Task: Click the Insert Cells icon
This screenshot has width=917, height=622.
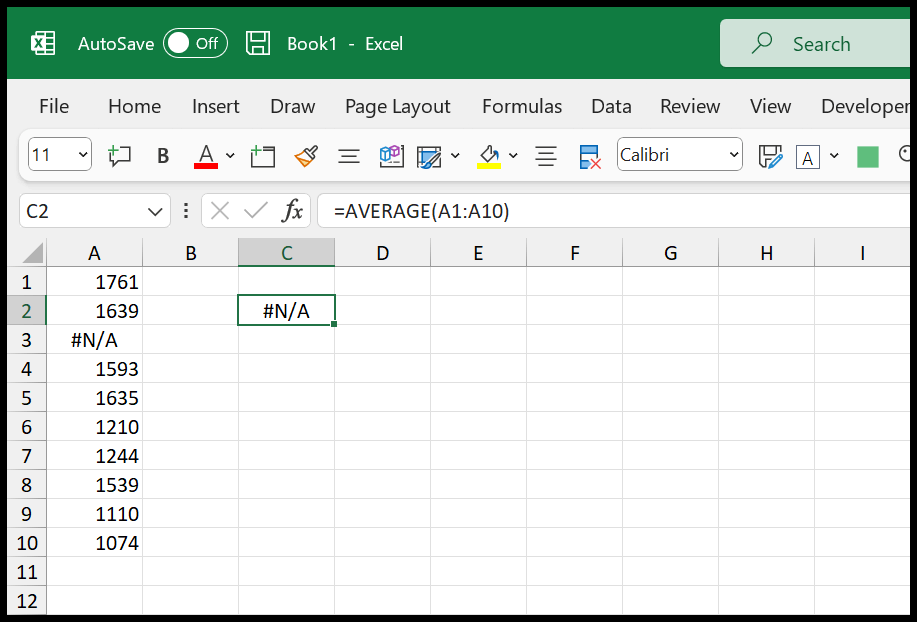Action: pos(262,156)
